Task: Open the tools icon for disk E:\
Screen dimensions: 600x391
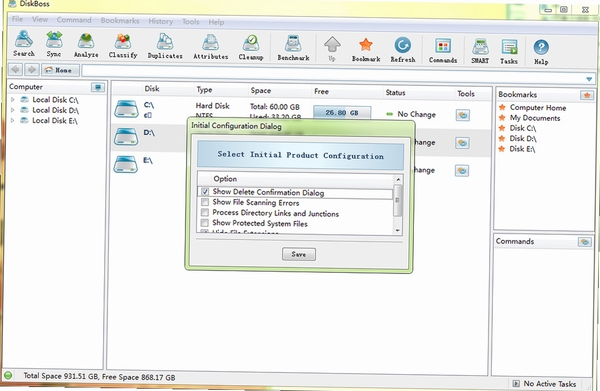Action: (x=462, y=171)
